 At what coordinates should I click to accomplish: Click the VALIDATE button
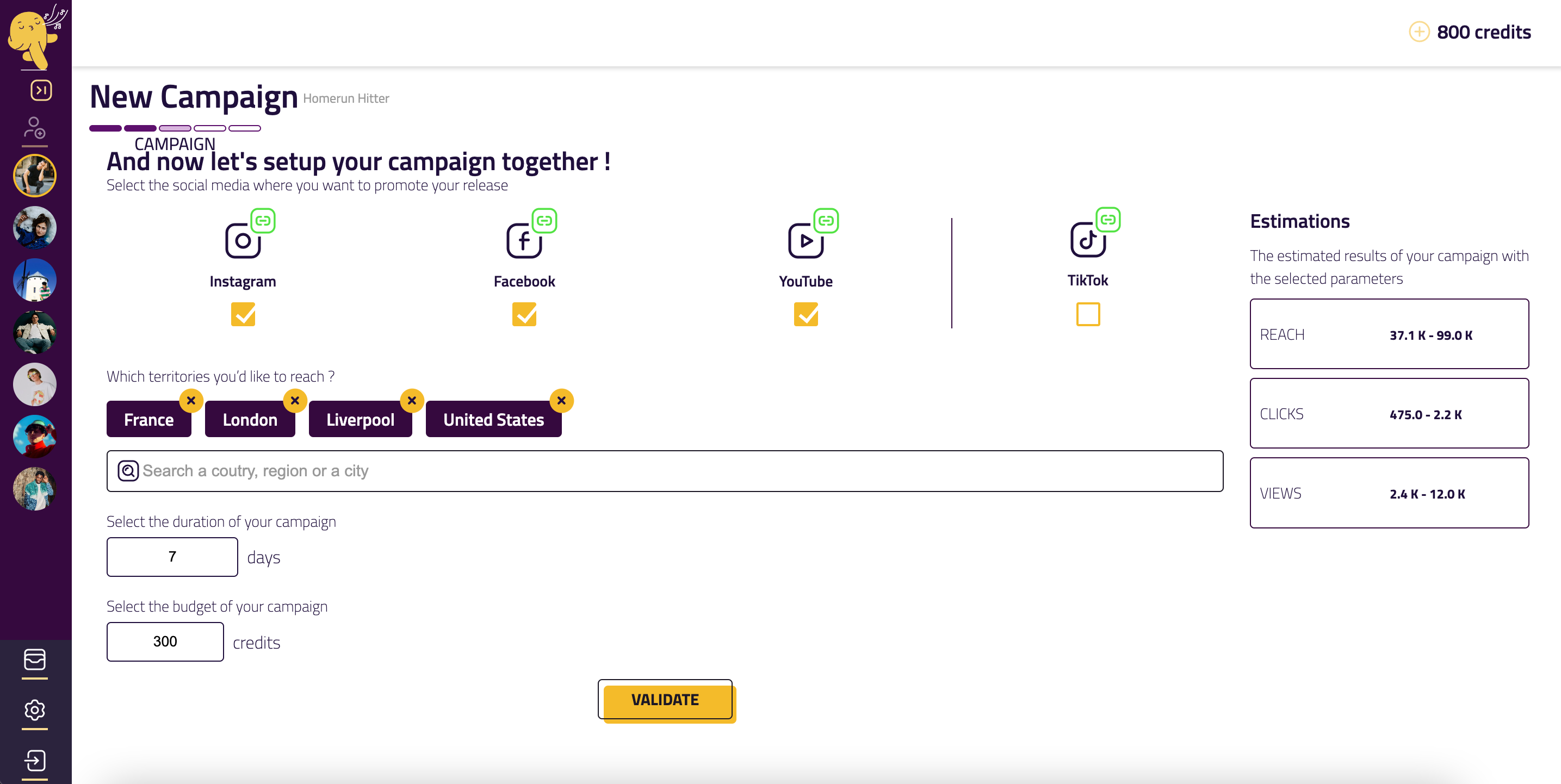tap(666, 700)
